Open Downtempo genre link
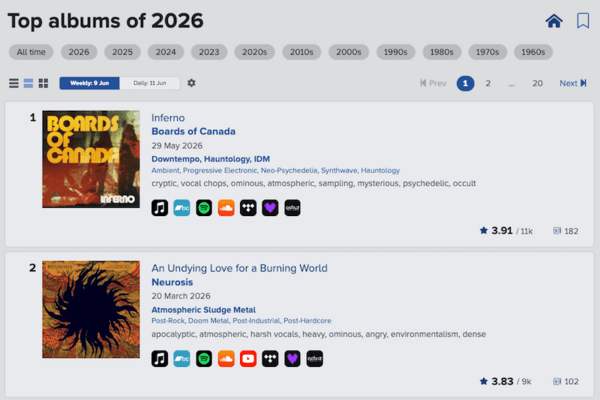 [x=176, y=159]
